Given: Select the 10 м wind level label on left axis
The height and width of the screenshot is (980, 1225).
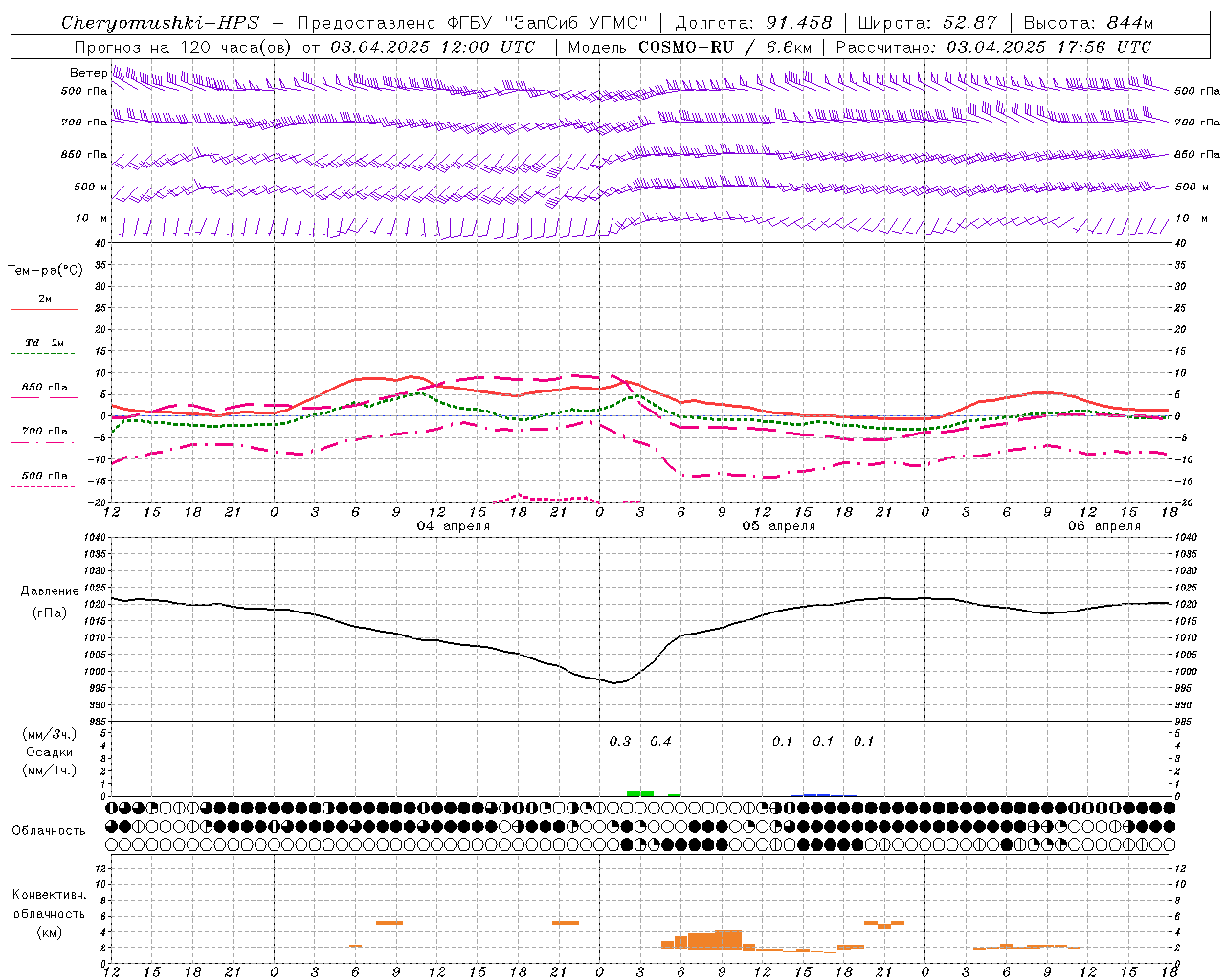Looking at the screenshot, I should pos(92,218).
